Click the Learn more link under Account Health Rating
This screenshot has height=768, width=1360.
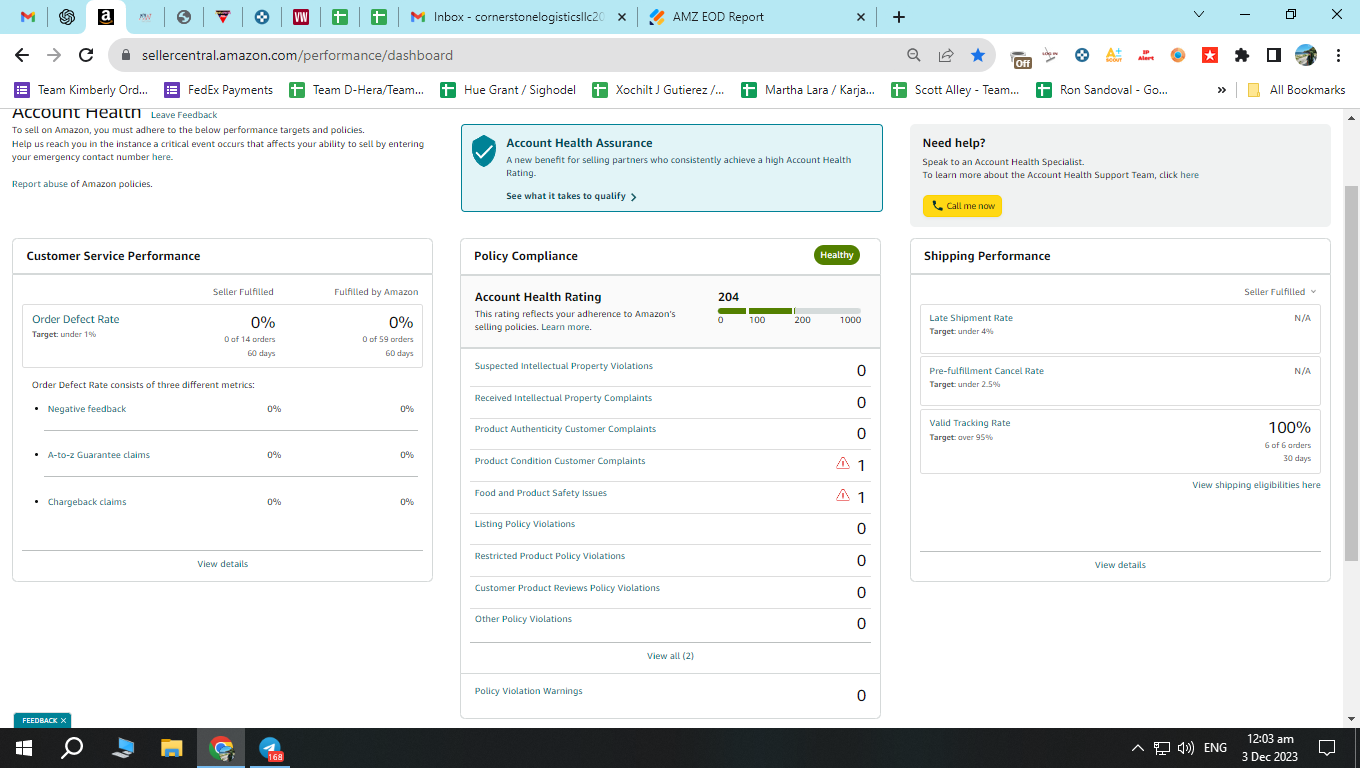(x=566, y=327)
